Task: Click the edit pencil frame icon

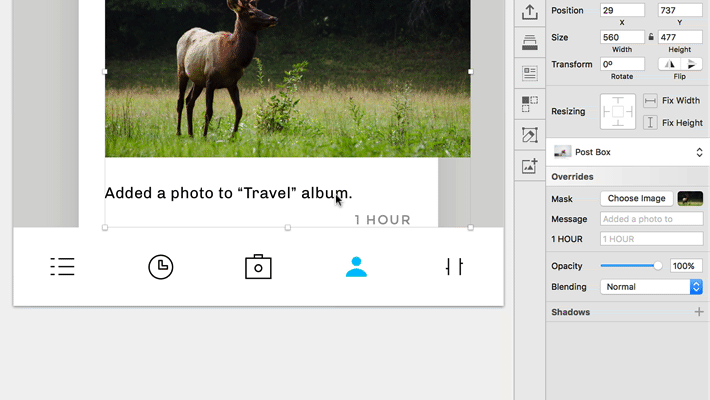Action: click(530, 135)
